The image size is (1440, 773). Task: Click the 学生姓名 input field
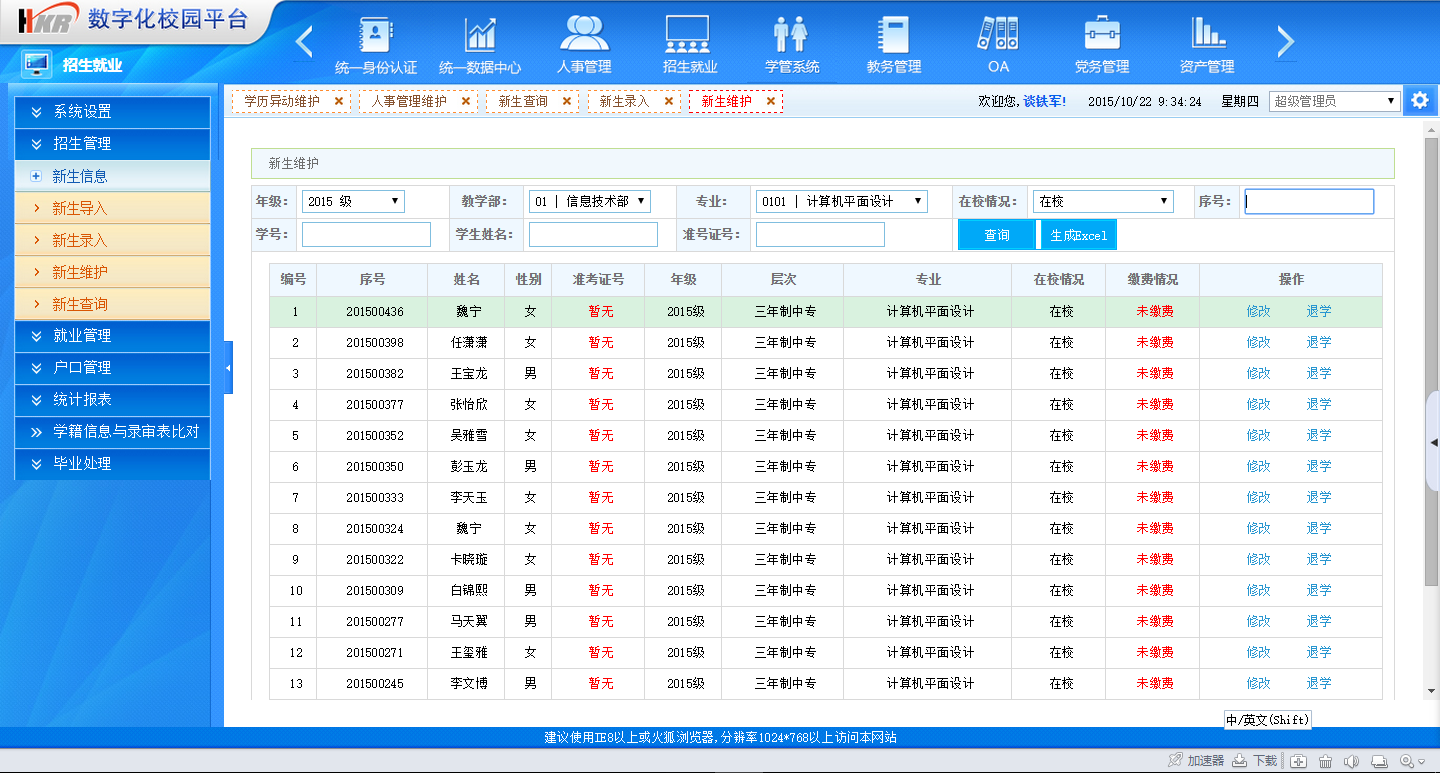(593, 235)
